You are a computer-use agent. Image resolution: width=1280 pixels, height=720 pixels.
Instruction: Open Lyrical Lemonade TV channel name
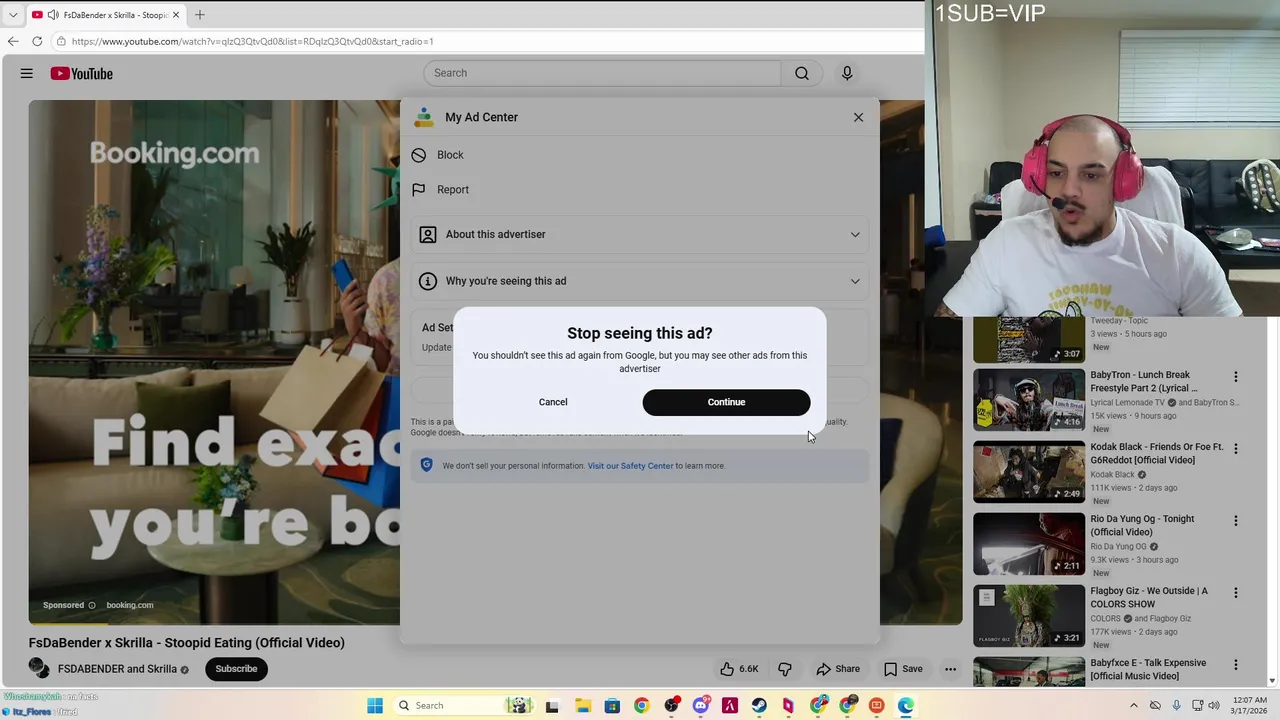(1128, 402)
